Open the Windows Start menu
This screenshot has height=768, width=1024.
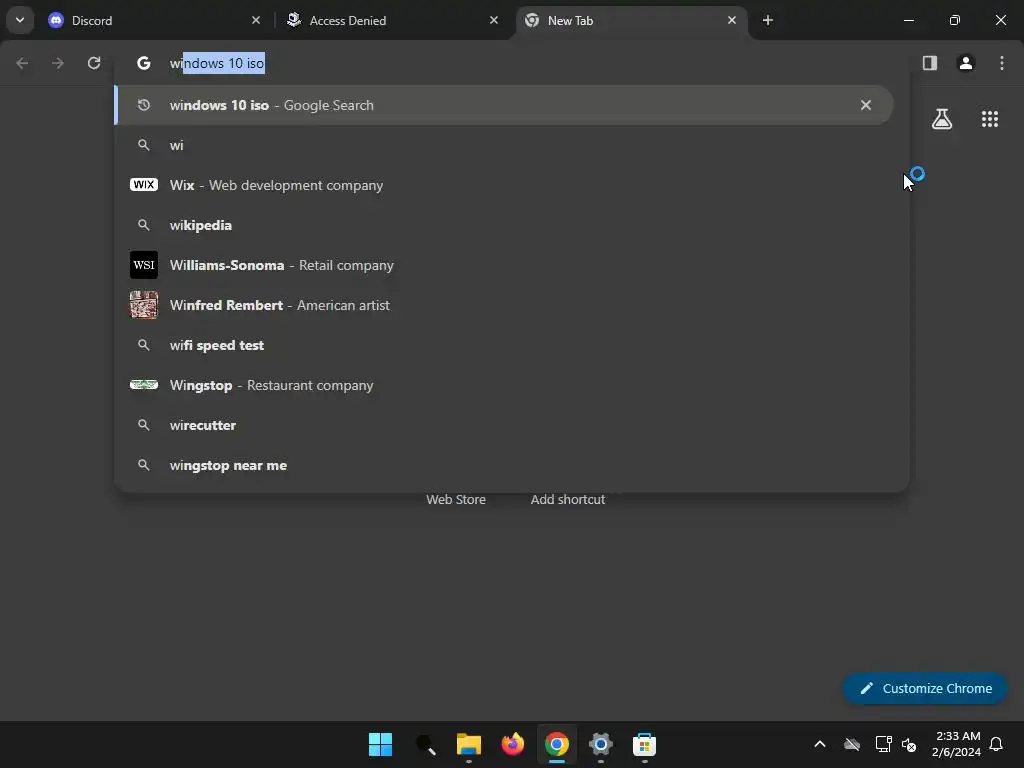(381, 744)
